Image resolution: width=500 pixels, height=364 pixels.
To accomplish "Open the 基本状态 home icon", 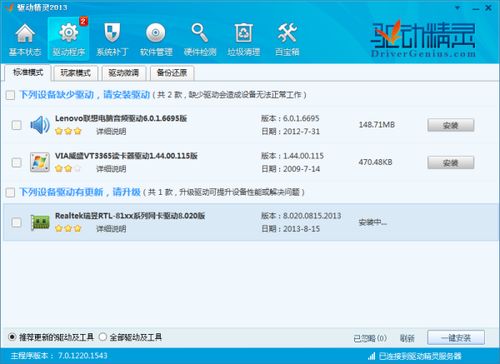I will tap(25, 34).
